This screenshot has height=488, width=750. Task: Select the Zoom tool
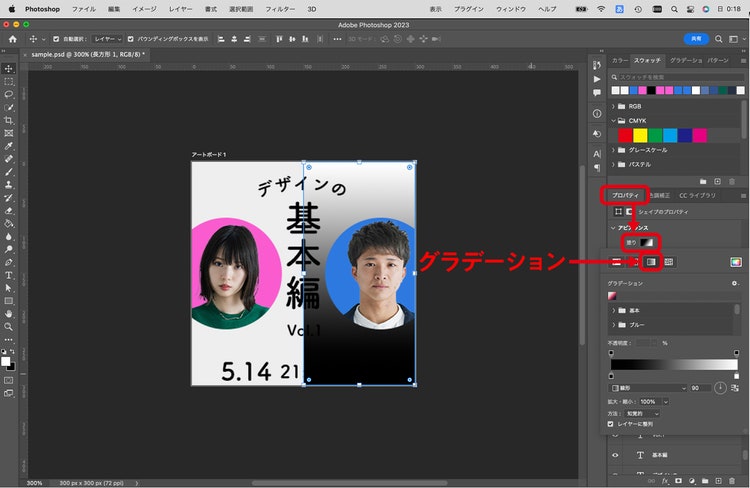coord(9,327)
